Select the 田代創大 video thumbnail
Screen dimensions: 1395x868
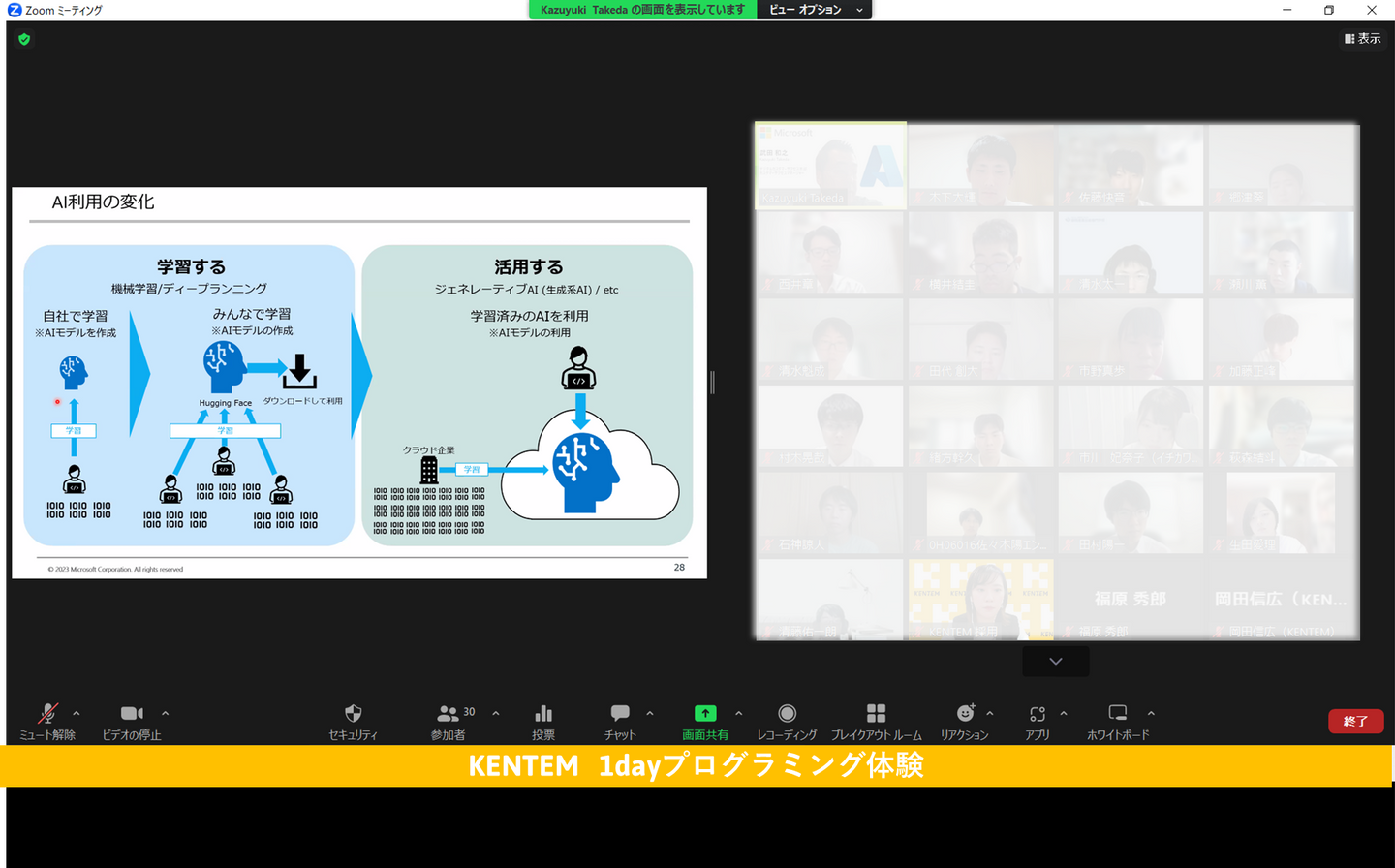coord(981,339)
